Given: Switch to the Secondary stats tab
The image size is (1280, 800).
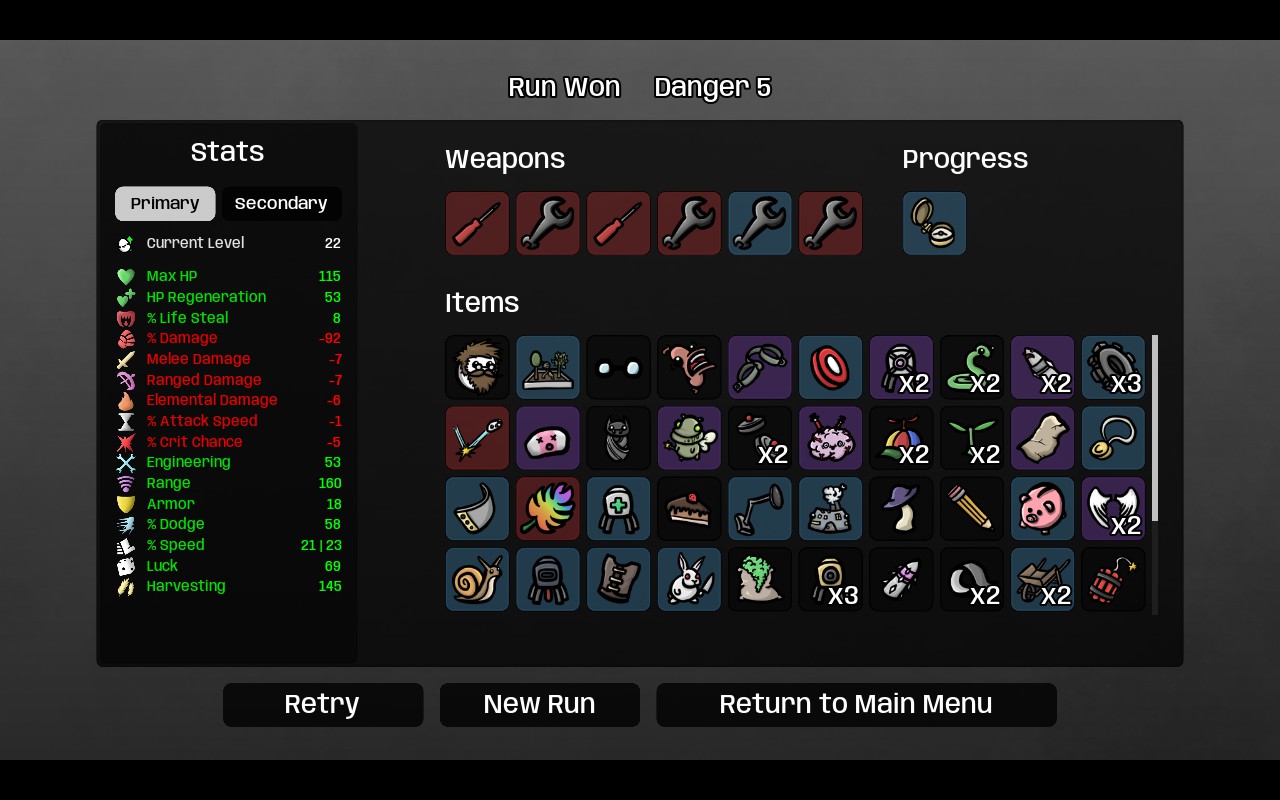Looking at the screenshot, I should [281, 204].
